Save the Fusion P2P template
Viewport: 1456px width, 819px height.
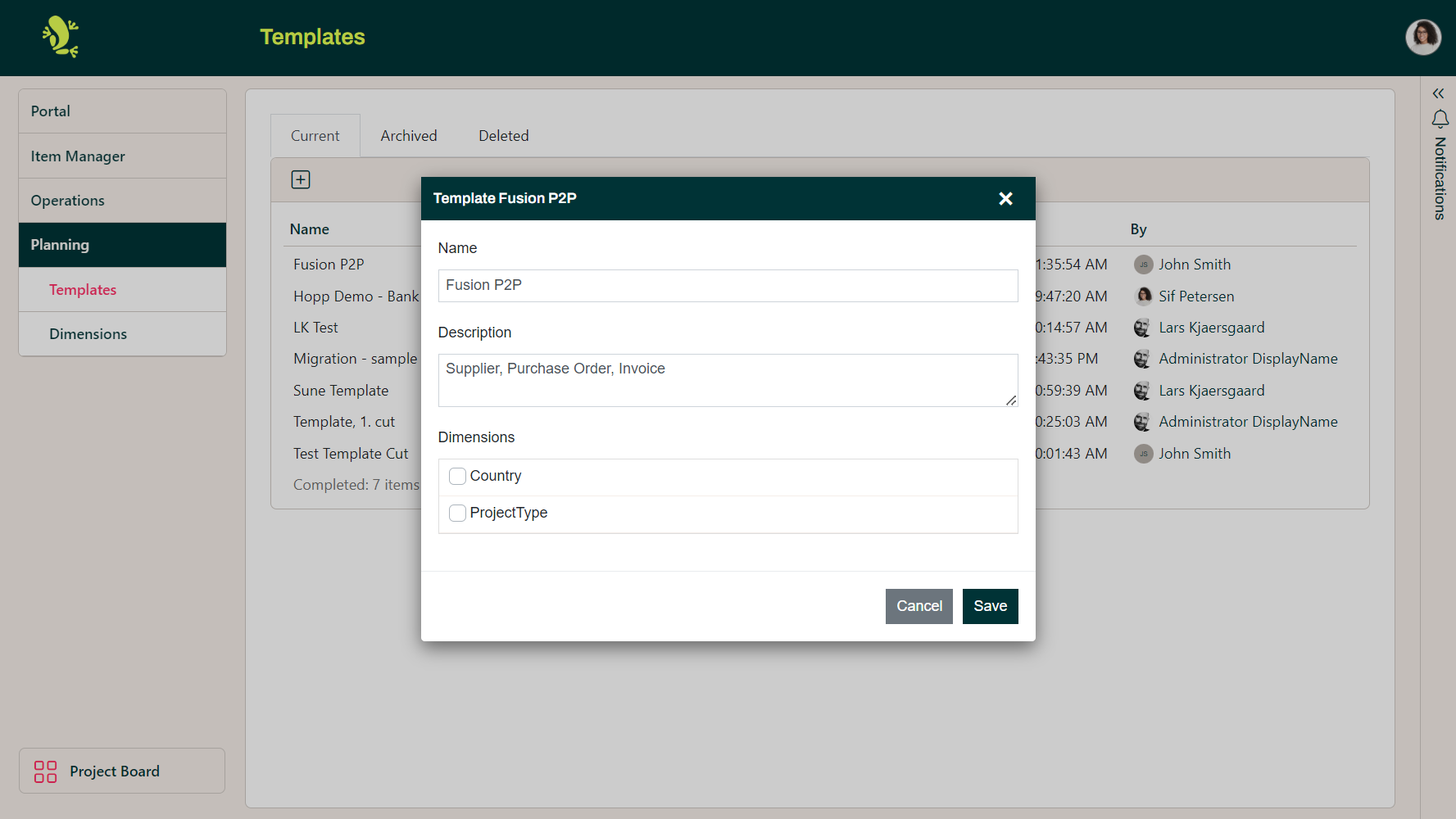point(990,606)
